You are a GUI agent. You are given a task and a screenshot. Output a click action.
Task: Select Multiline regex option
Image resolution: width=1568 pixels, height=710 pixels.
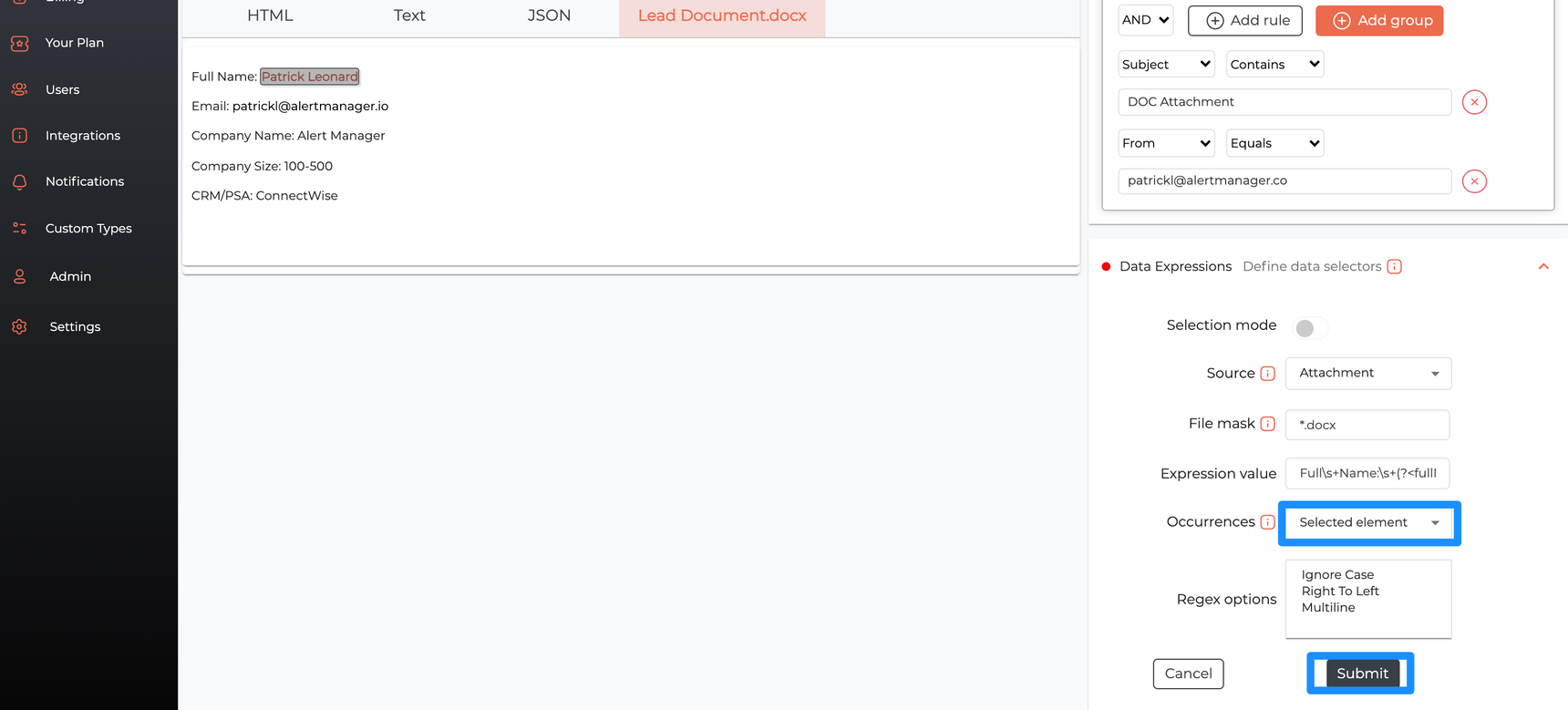[x=1328, y=608]
